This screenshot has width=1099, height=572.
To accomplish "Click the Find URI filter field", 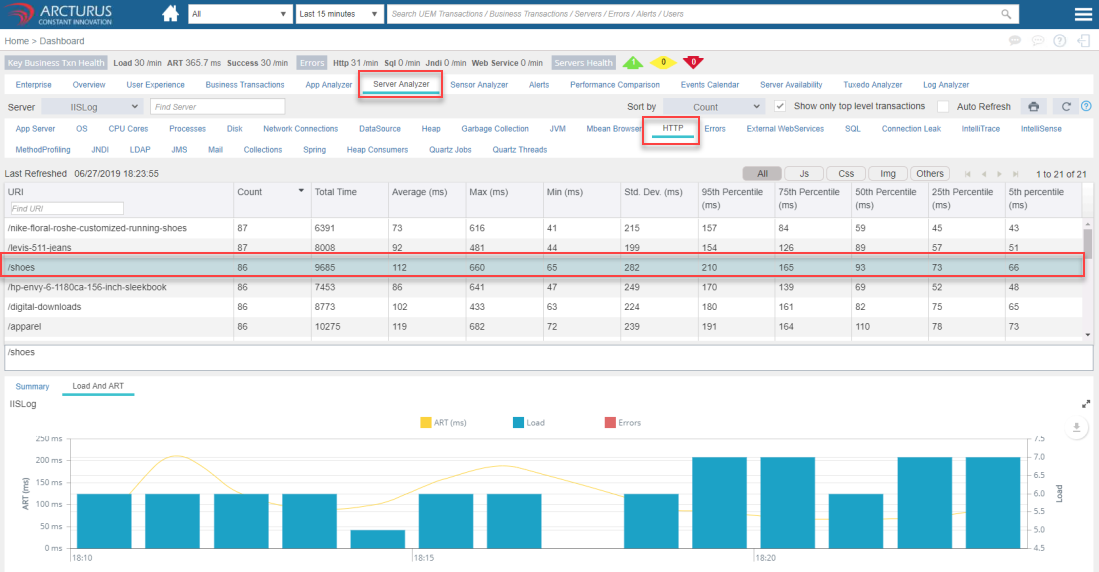I will click(66, 208).
